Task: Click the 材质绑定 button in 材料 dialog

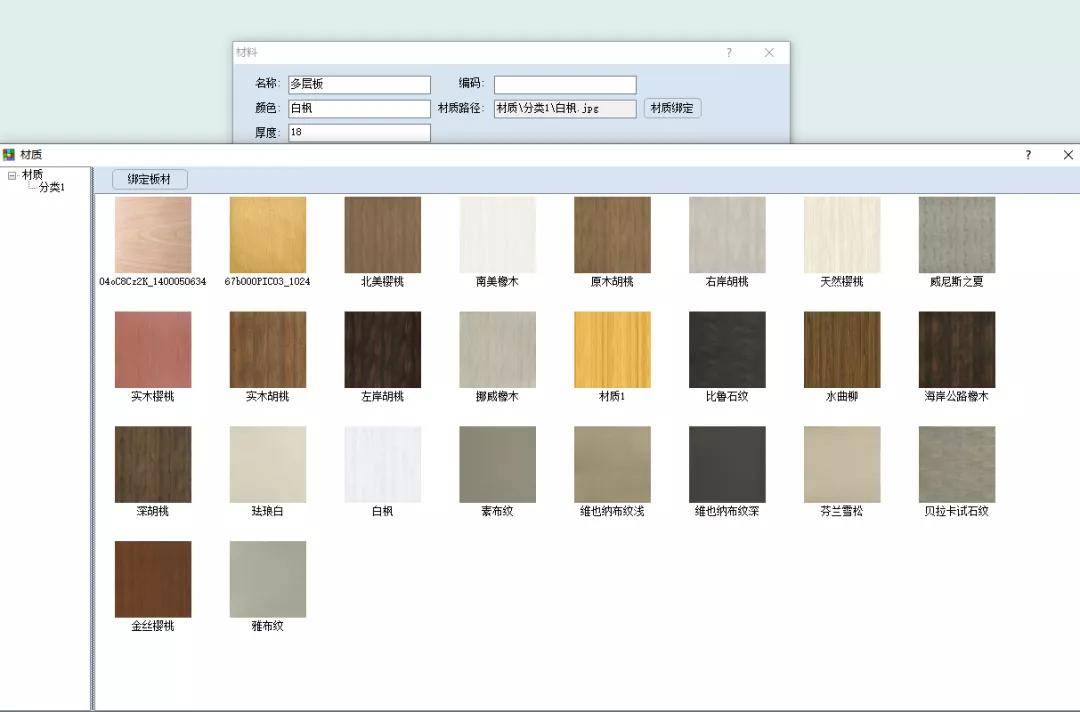Action: pyautogui.click(x=672, y=108)
